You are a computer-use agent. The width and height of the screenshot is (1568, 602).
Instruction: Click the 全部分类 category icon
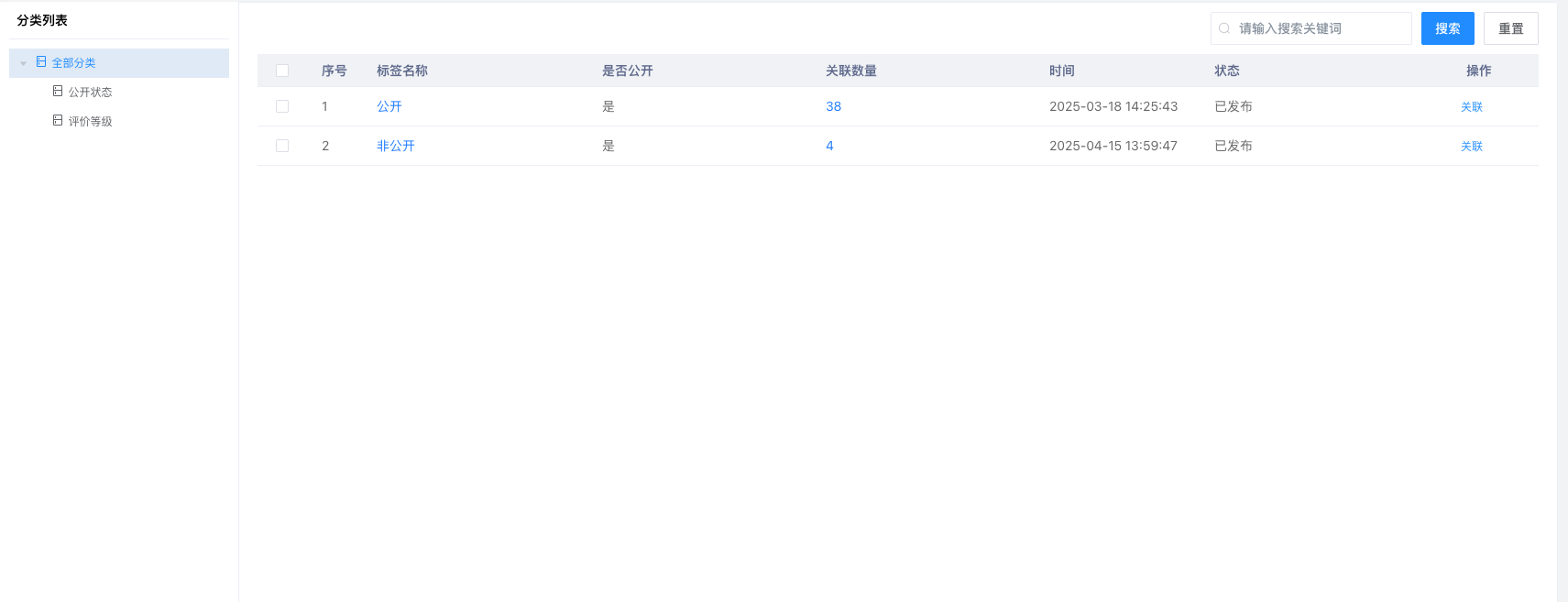[x=41, y=62]
